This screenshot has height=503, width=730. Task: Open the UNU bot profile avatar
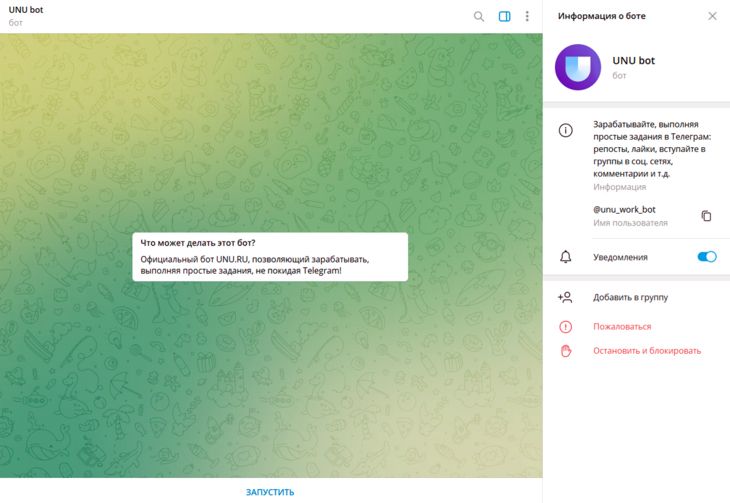[578, 67]
